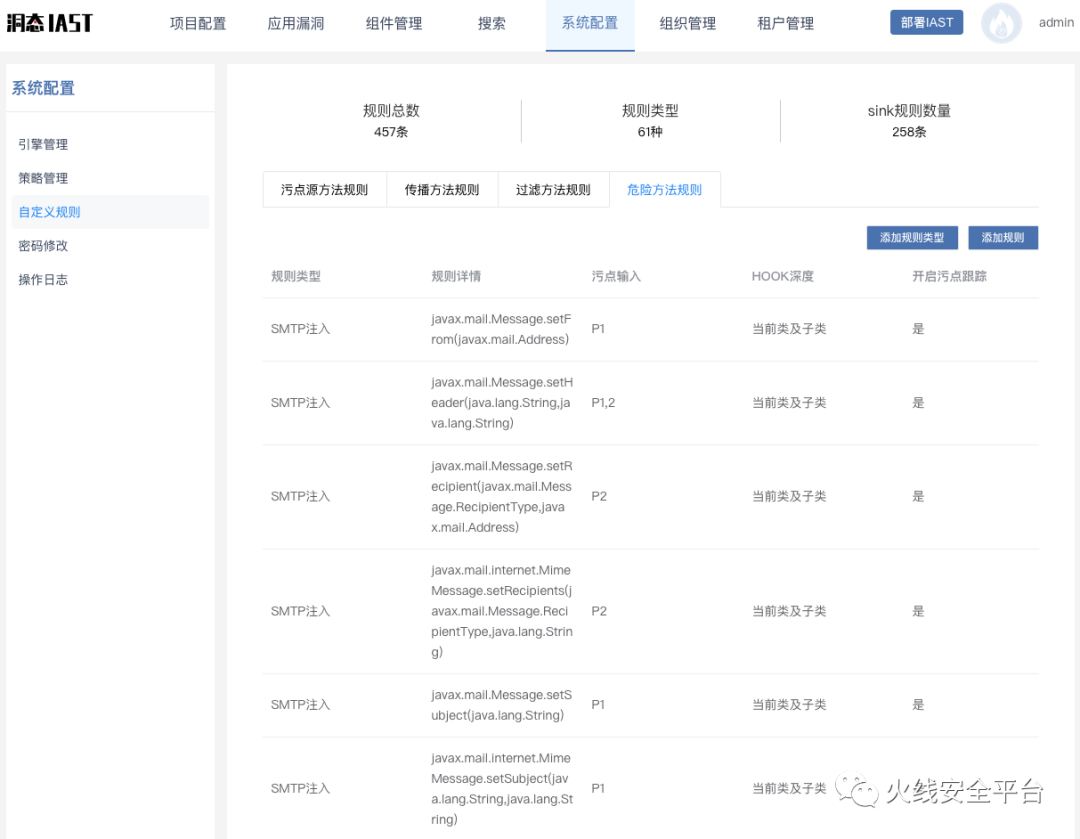Viewport: 1080px width, 839px height.
Task: Open the admin flame avatar icon
Action: pyautogui.click(x=1001, y=24)
